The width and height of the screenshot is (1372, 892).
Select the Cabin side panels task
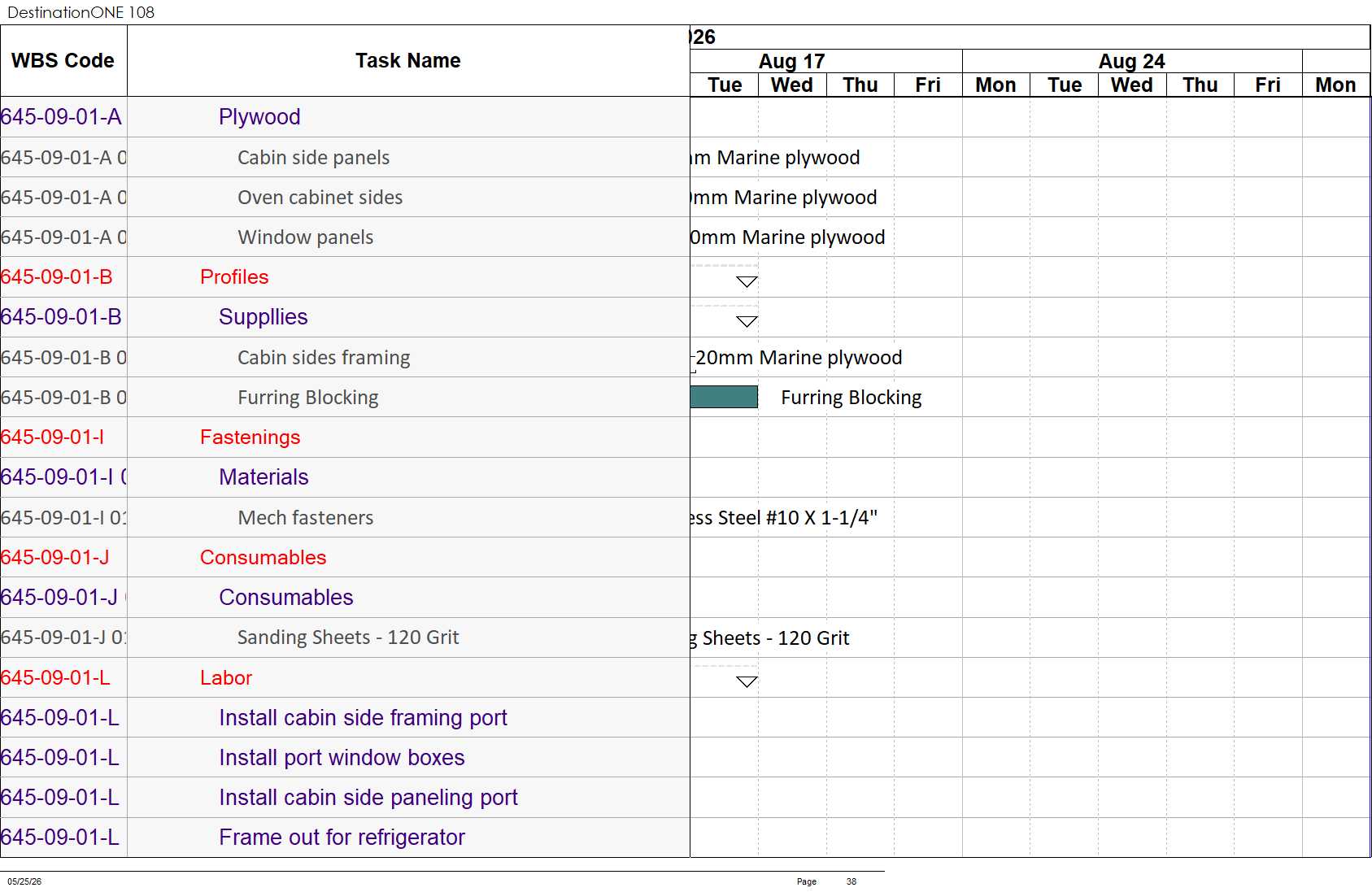pyautogui.click(x=313, y=158)
